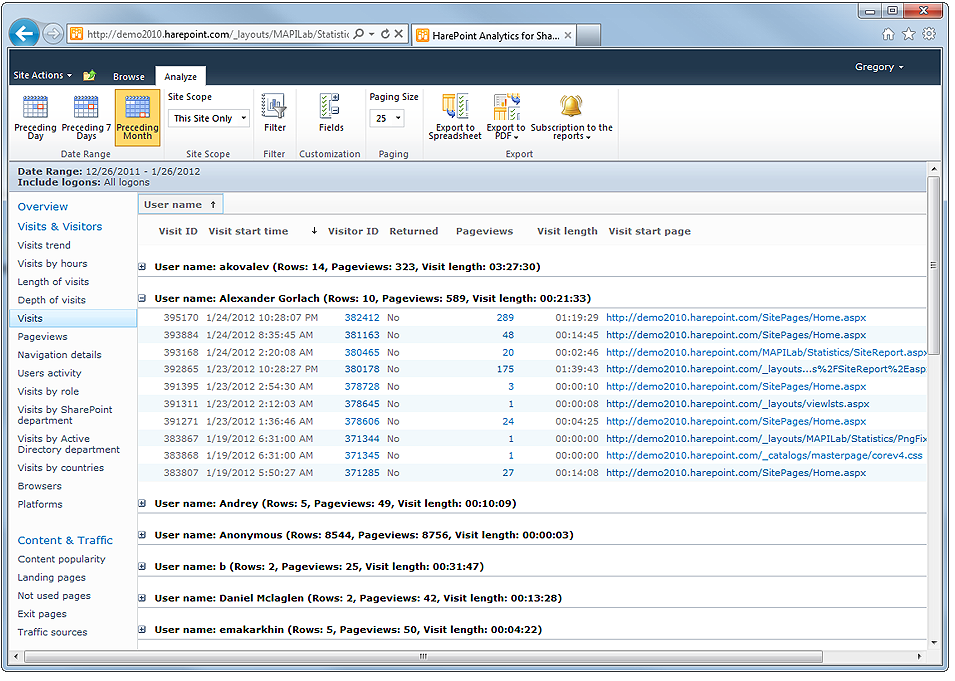The image size is (955, 681).
Task: Collapse the Alexander Gorlach user group
Action: [x=142, y=299]
